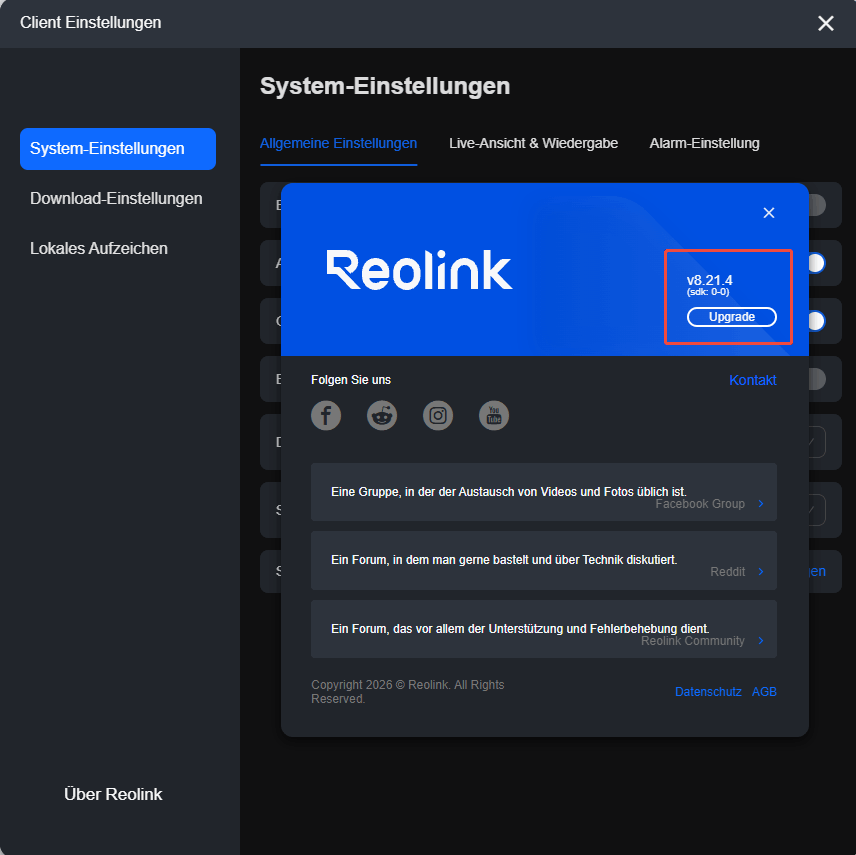
Task: Click the Upgrade button
Action: tap(732, 317)
